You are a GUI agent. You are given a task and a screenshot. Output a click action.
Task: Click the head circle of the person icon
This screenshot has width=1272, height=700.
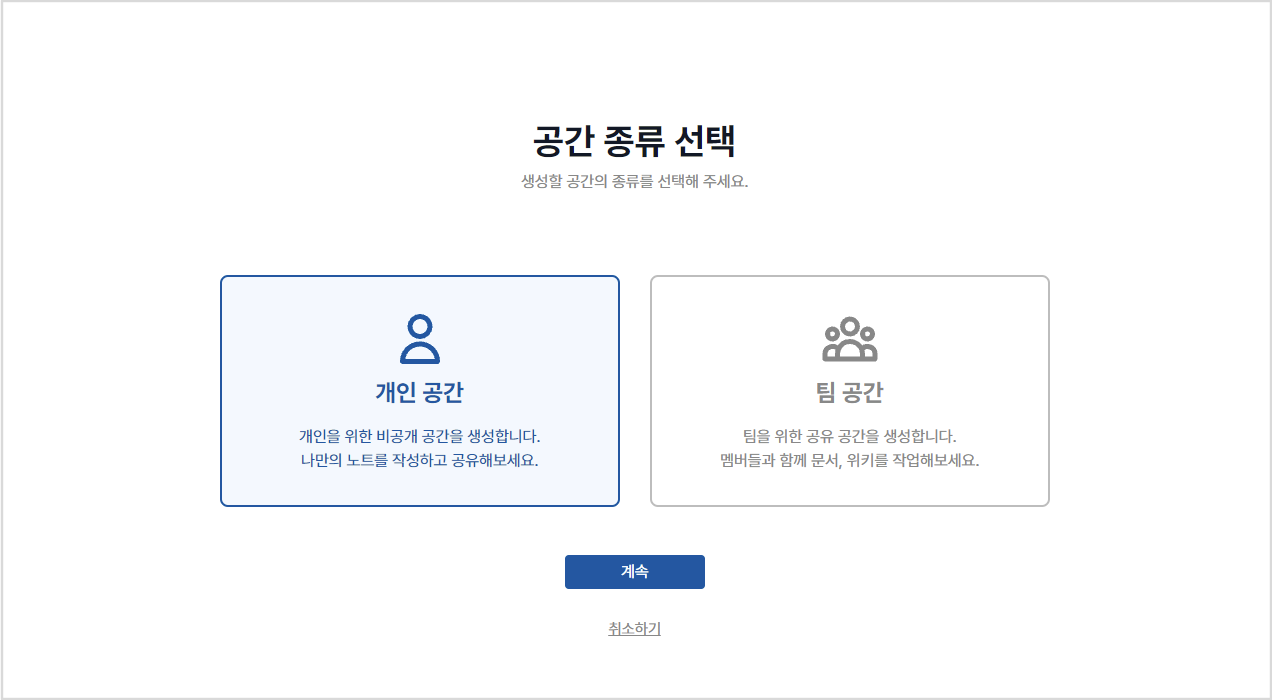420,326
